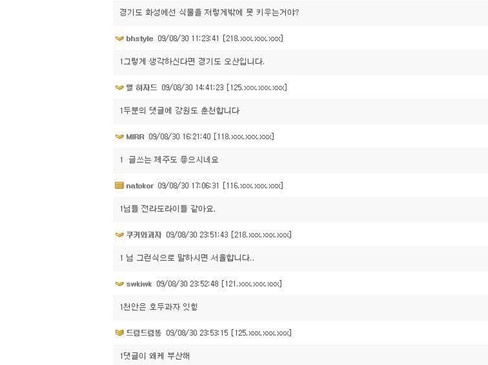Open user bhstyle's profile name
The height and width of the screenshot is (365, 488).
tap(139, 39)
